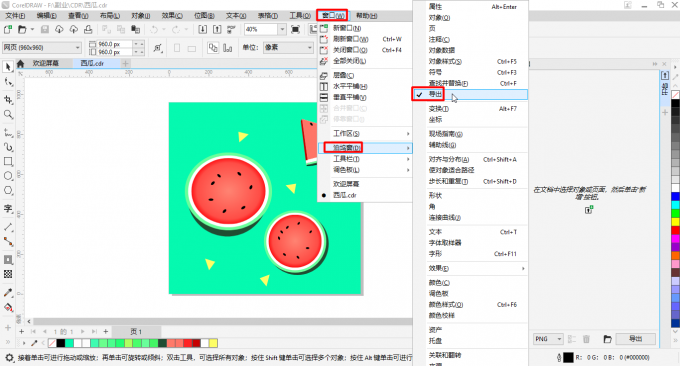Viewport: 680px width, 366px height.
Task: Expand the 工作区(S) submenu
Action: click(x=365, y=134)
